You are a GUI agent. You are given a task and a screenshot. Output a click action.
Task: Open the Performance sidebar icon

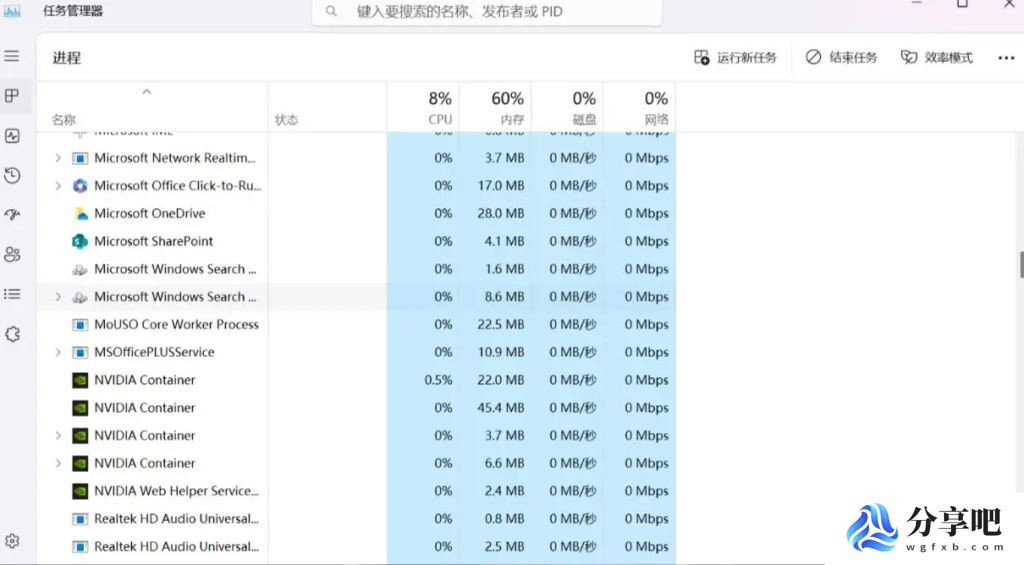pyautogui.click(x=12, y=136)
